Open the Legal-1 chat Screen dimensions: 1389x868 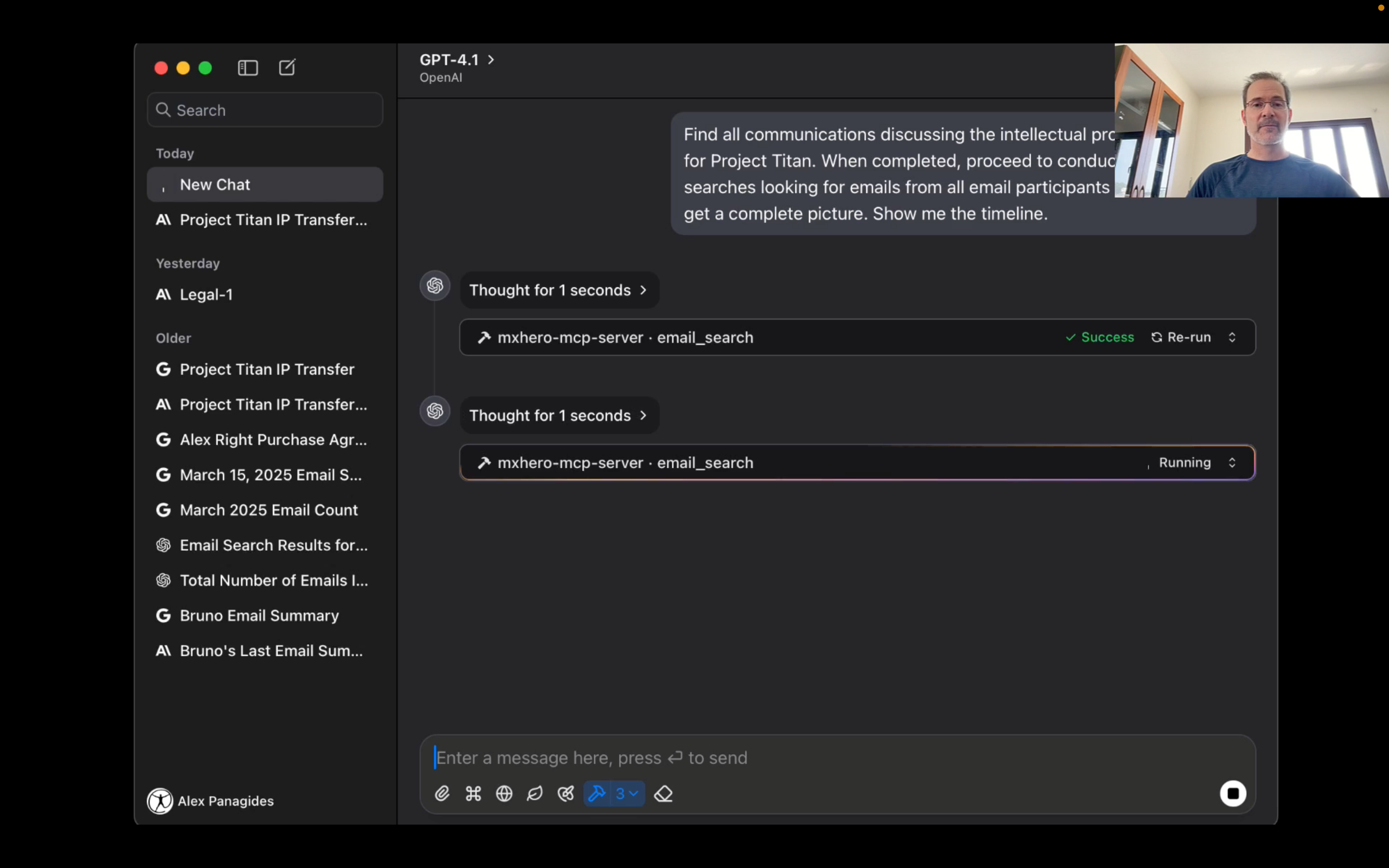pos(265,295)
